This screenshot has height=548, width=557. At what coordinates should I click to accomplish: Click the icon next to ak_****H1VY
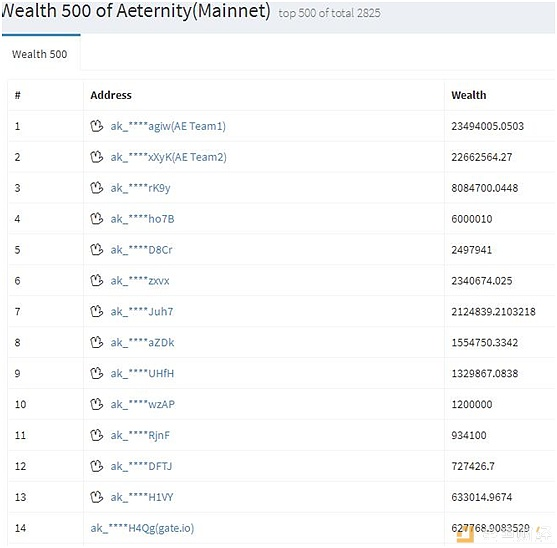96,497
